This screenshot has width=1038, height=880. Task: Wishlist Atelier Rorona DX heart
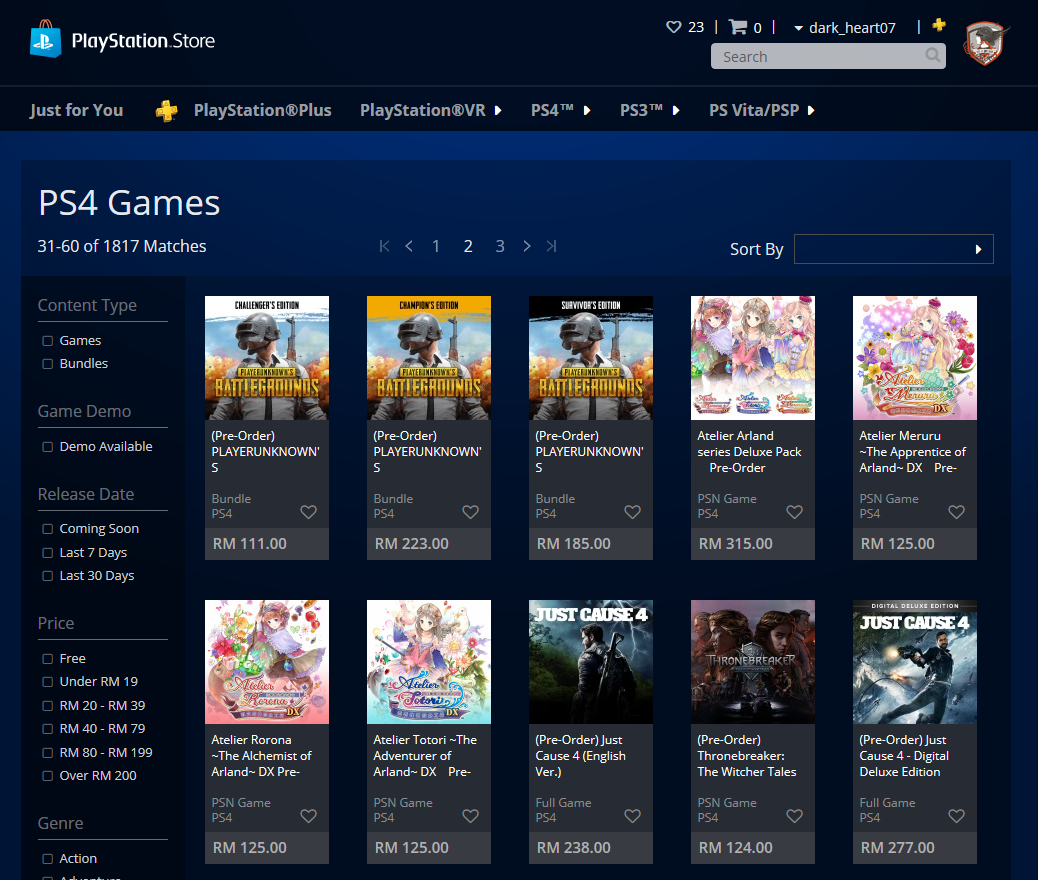click(308, 816)
